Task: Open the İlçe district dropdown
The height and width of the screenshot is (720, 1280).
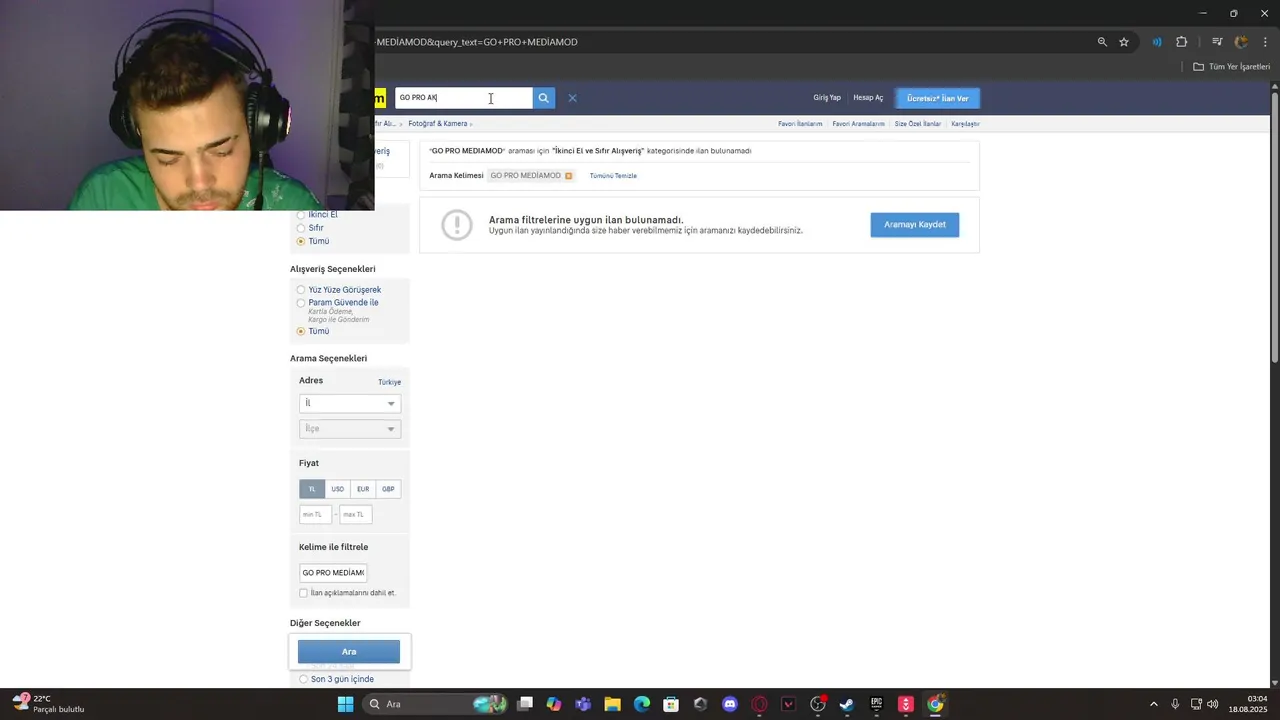Action: (350, 428)
